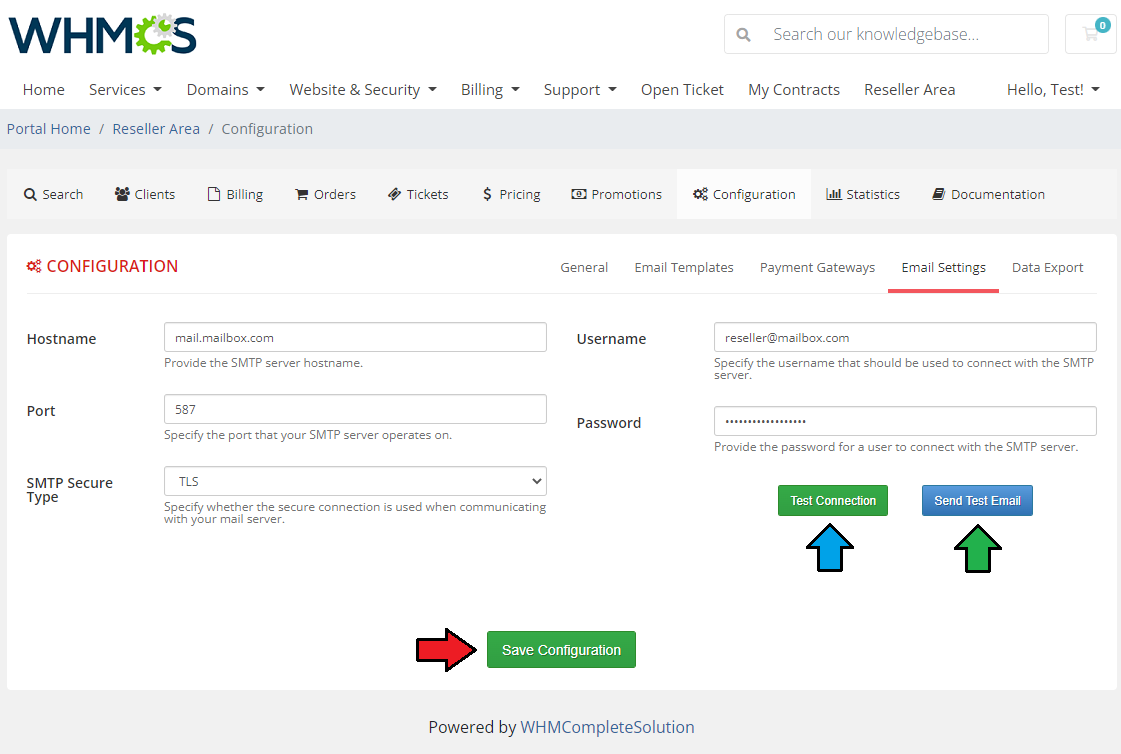
Task: Go to Home in the main menu
Action: point(44,90)
